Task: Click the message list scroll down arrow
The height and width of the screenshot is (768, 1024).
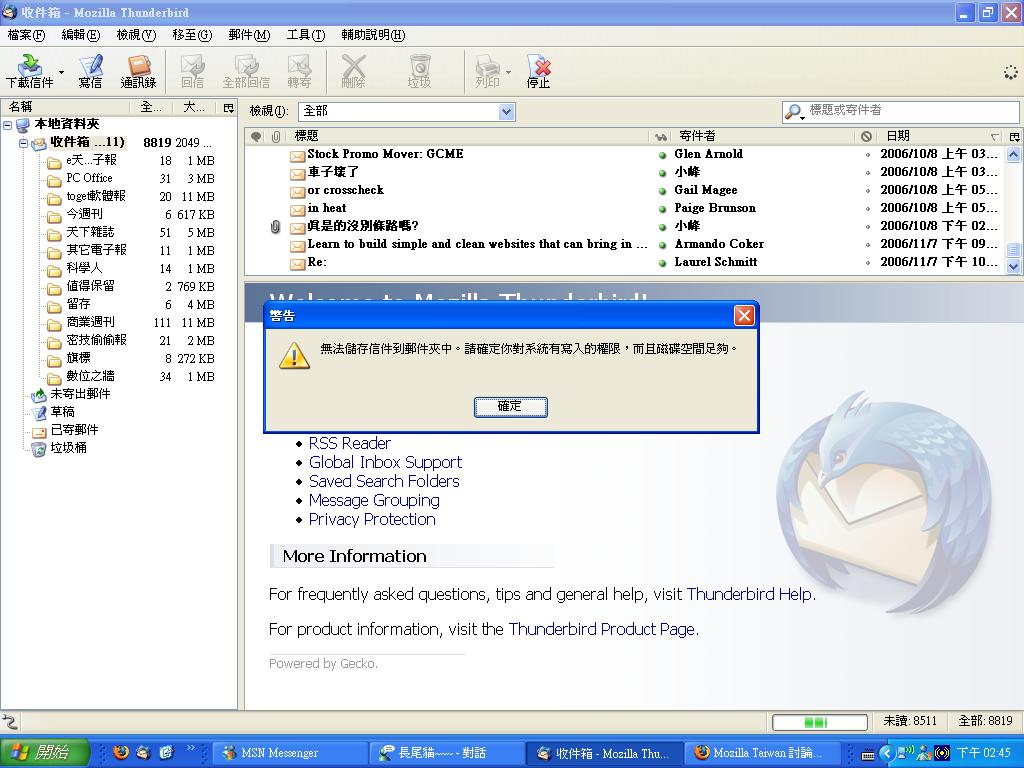Action: [1013, 266]
